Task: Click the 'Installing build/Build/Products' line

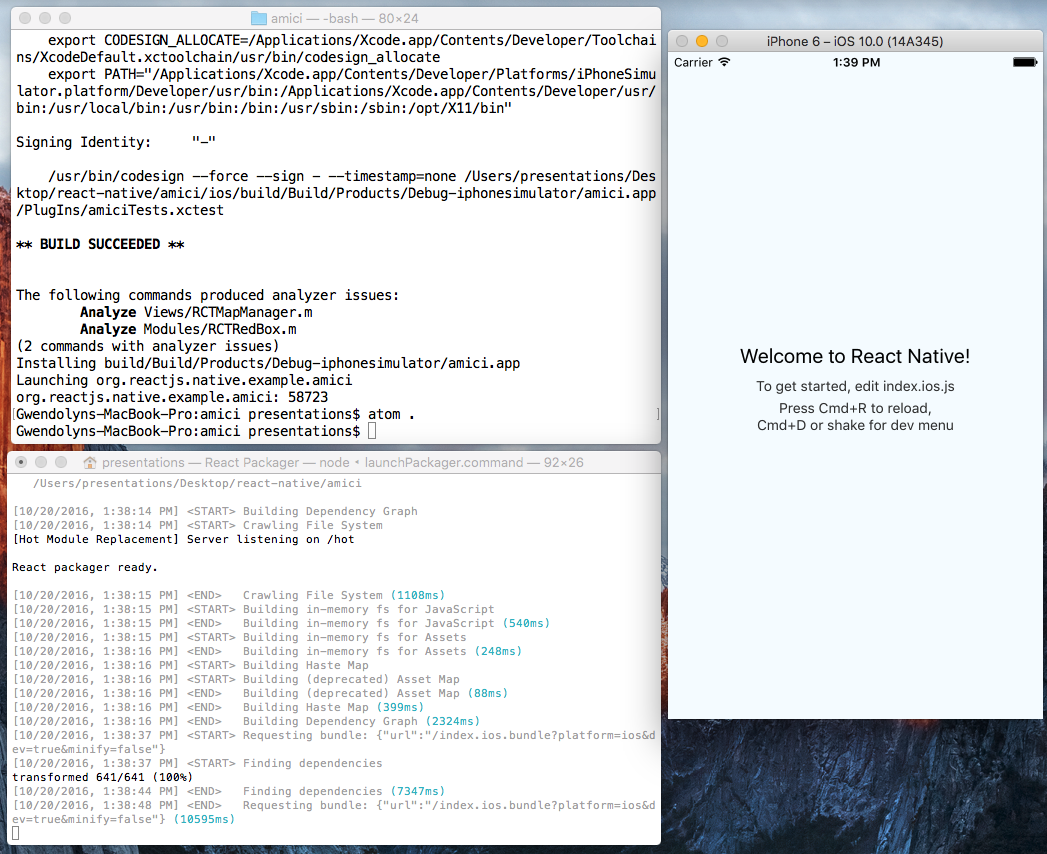Action: [268, 363]
